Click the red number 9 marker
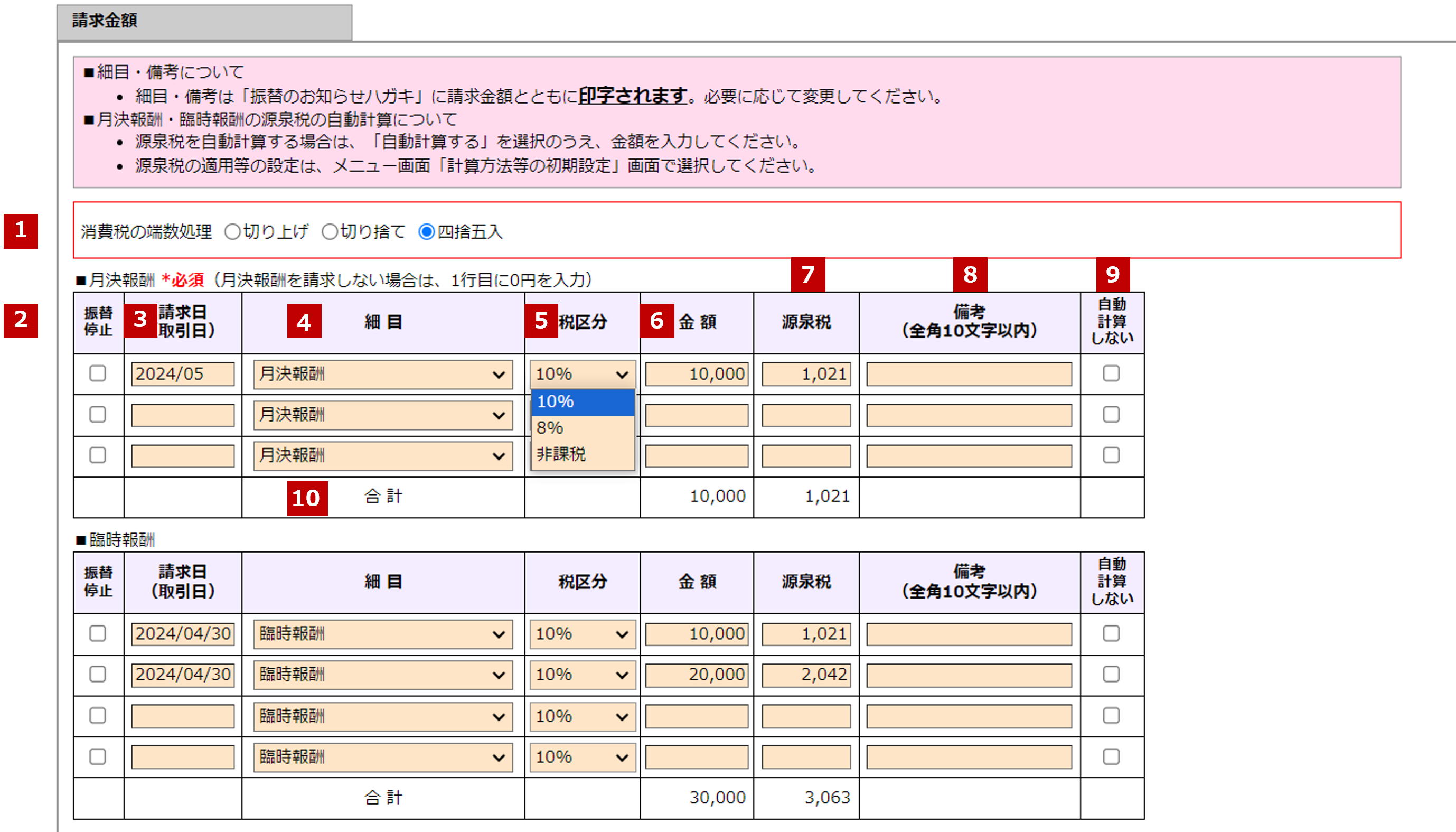Viewport: 1456px width, 832px height. tap(1112, 275)
